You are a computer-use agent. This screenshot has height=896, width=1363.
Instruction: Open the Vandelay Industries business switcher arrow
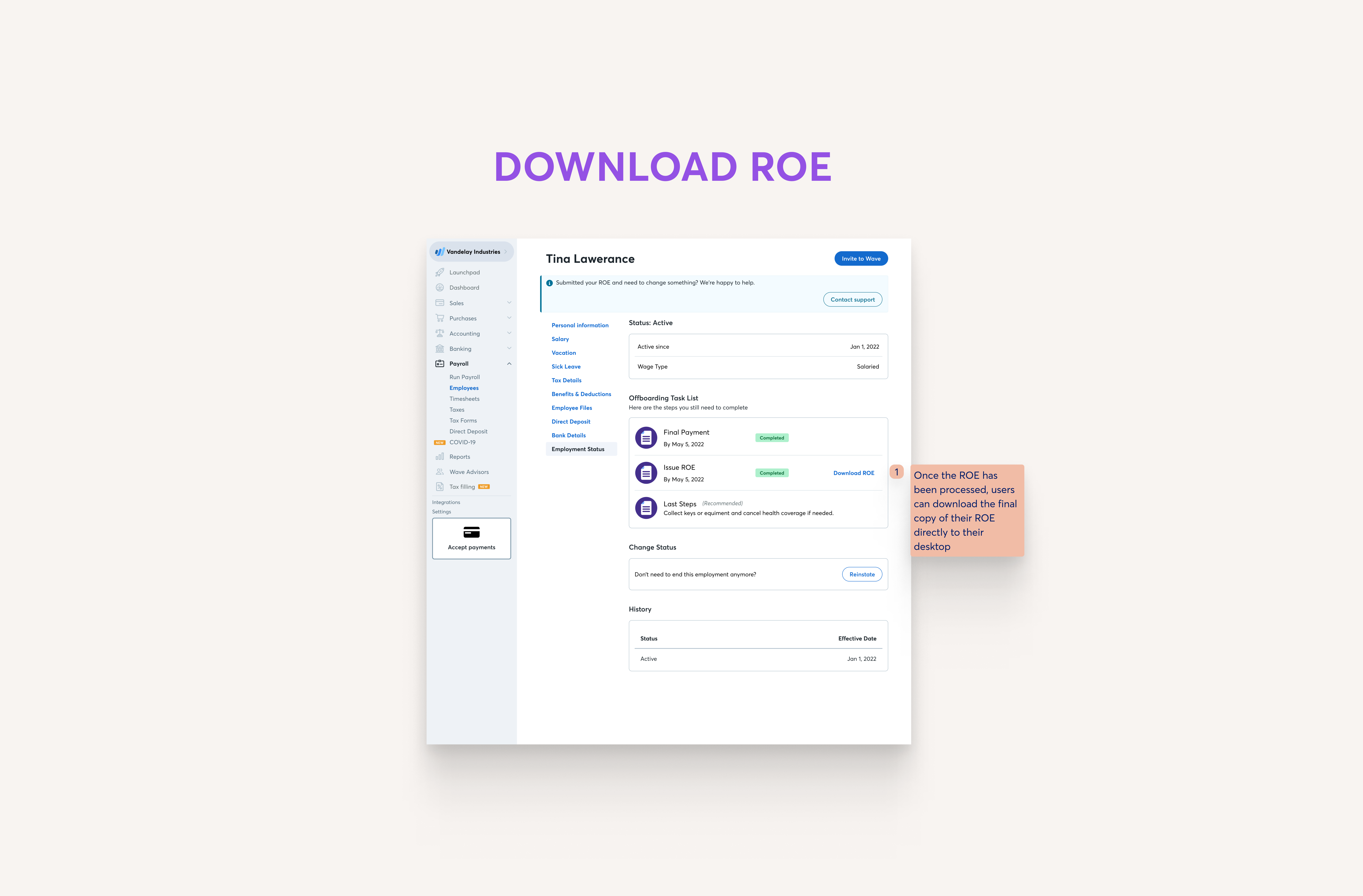506,252
